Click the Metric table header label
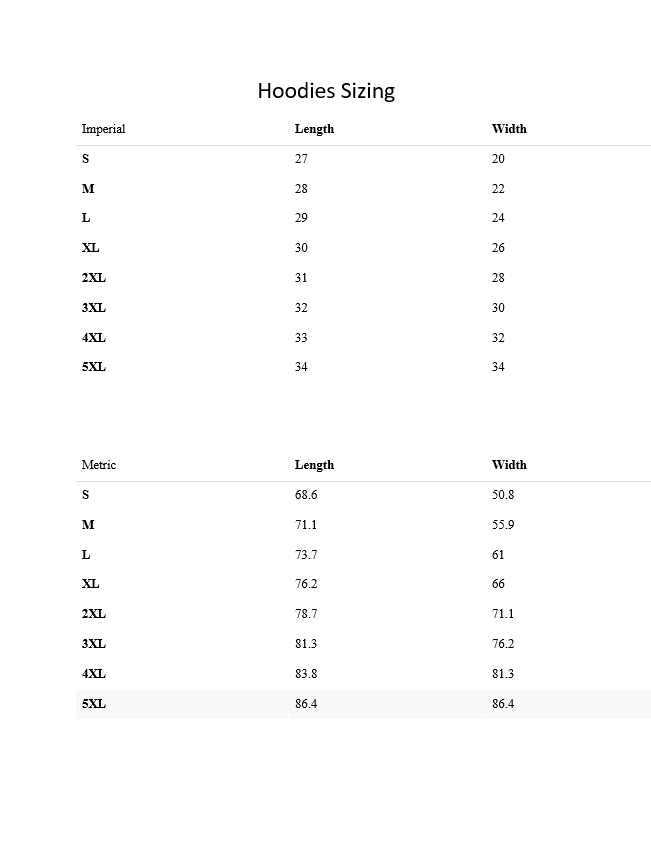651x843 pixels. (99, 465)
